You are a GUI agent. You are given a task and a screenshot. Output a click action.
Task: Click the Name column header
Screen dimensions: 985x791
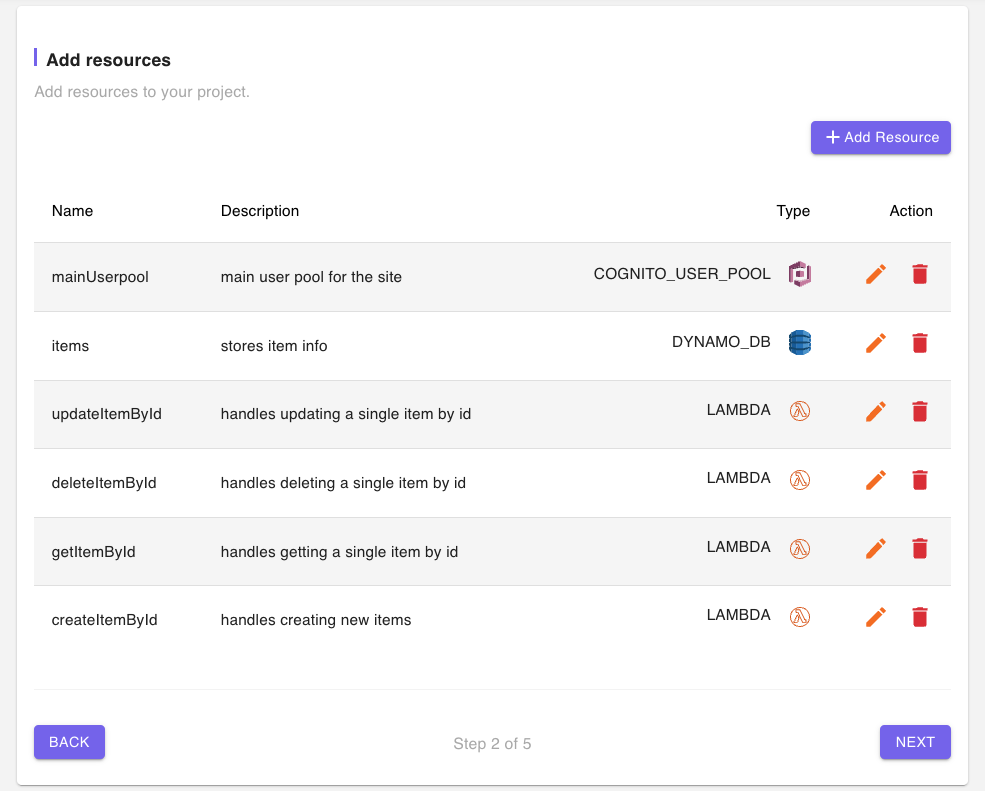pos(72,211)
